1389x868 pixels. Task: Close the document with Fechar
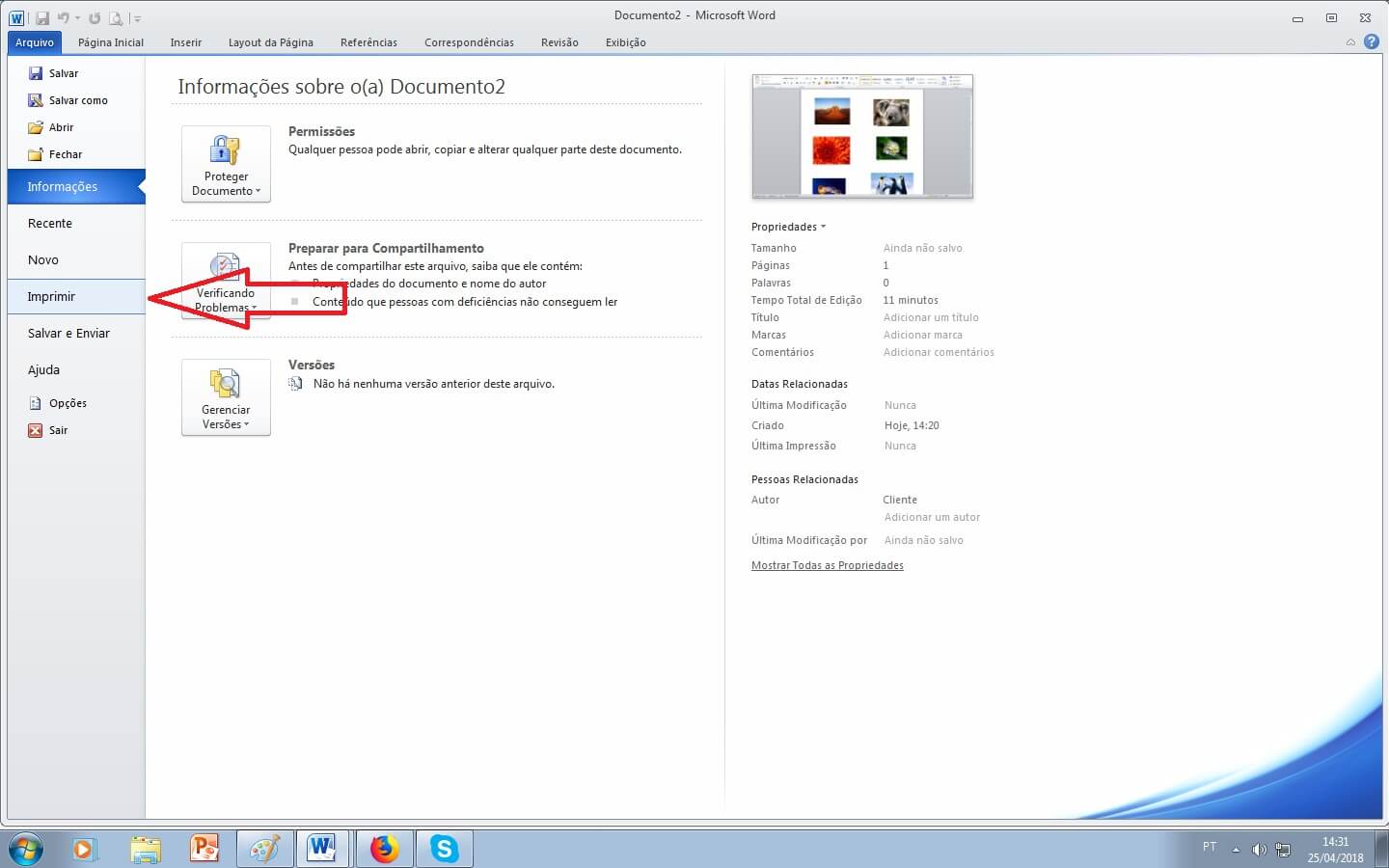coord(65,154)
